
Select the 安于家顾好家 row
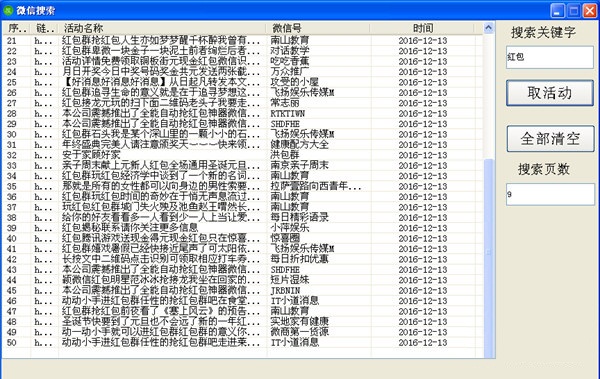pyautogui.click(x=243, y=155)
